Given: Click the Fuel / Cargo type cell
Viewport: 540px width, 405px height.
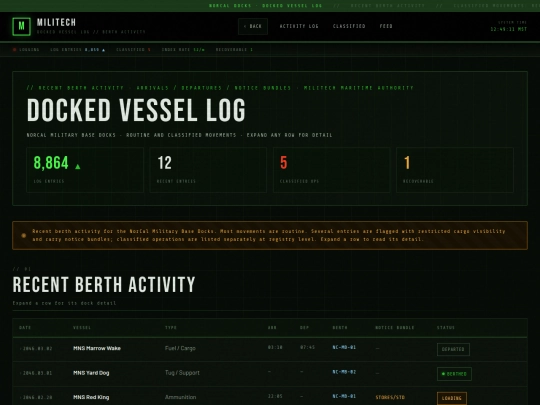Looking at the screenshot, I should pos(180,348).
